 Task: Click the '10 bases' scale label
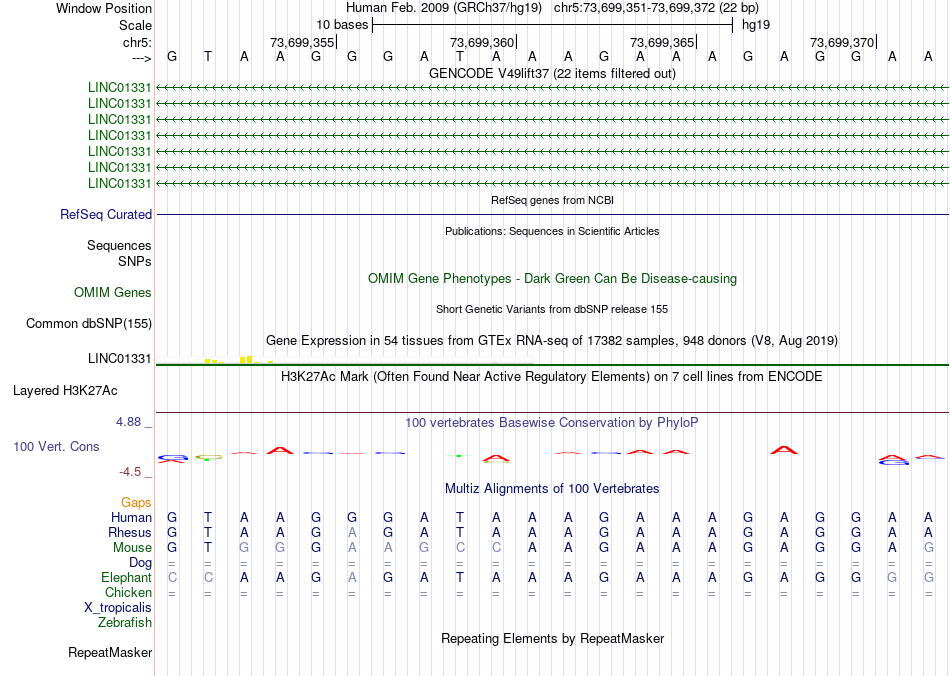pyautogui.click(x=342, y=25)
